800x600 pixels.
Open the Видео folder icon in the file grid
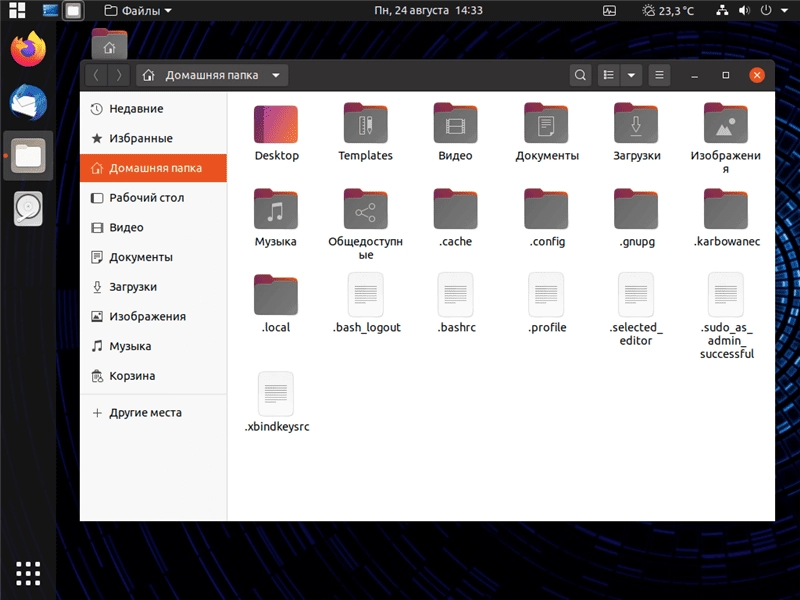455,123
